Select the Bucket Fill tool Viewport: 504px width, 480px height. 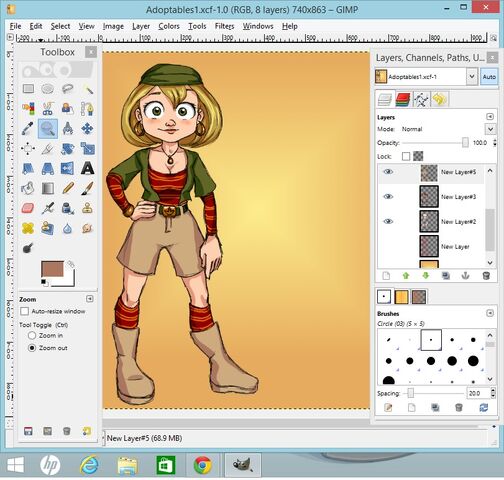tap(28, 189)
